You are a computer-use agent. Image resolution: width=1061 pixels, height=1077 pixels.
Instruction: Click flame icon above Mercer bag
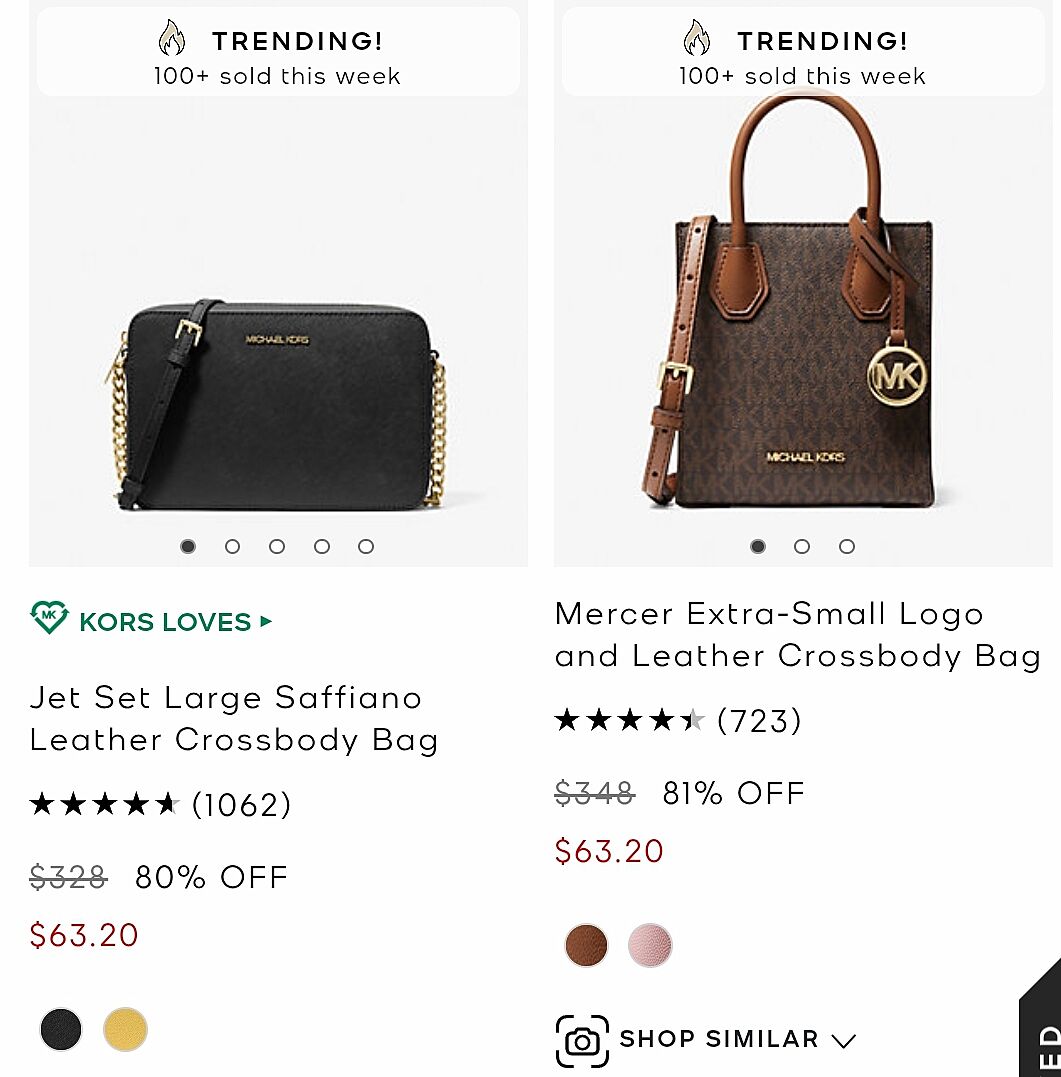pos(697,40)
